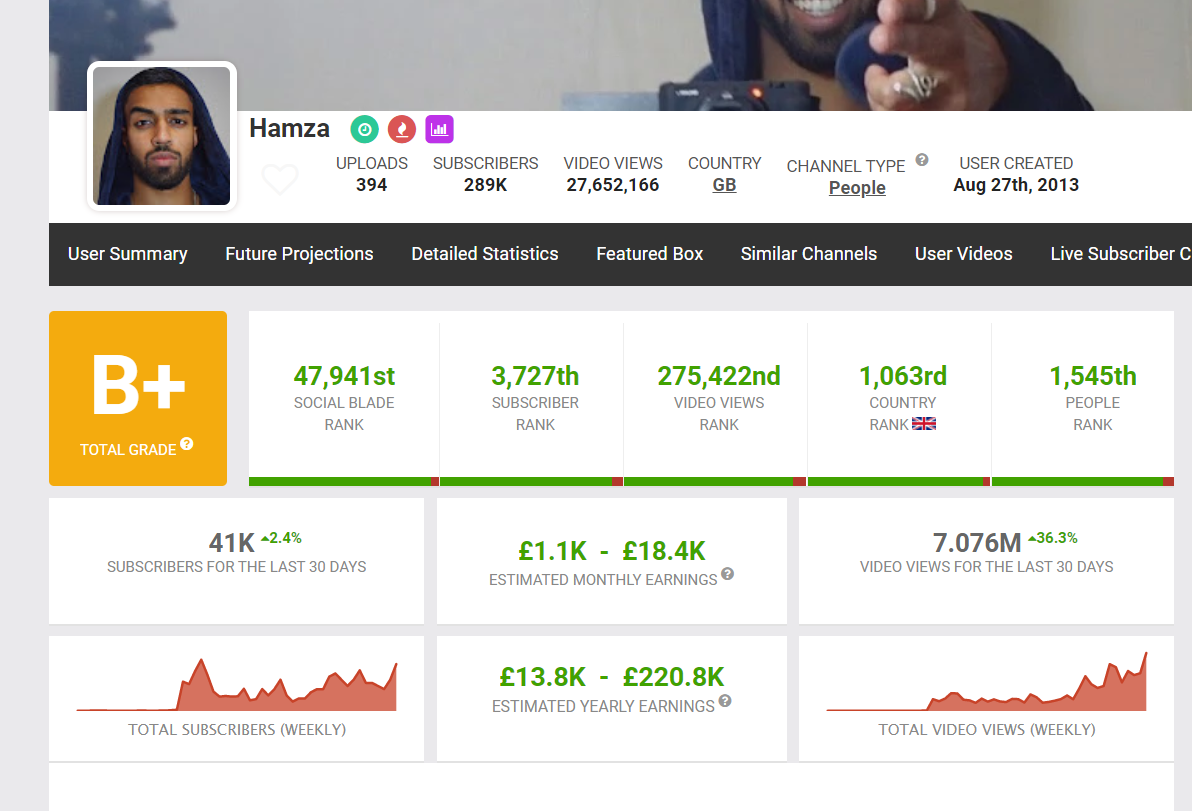Click the progress bar under People Rank
Image resolution: width=1192 pixels, height=811 pixels.
(x=1083, y=482)
